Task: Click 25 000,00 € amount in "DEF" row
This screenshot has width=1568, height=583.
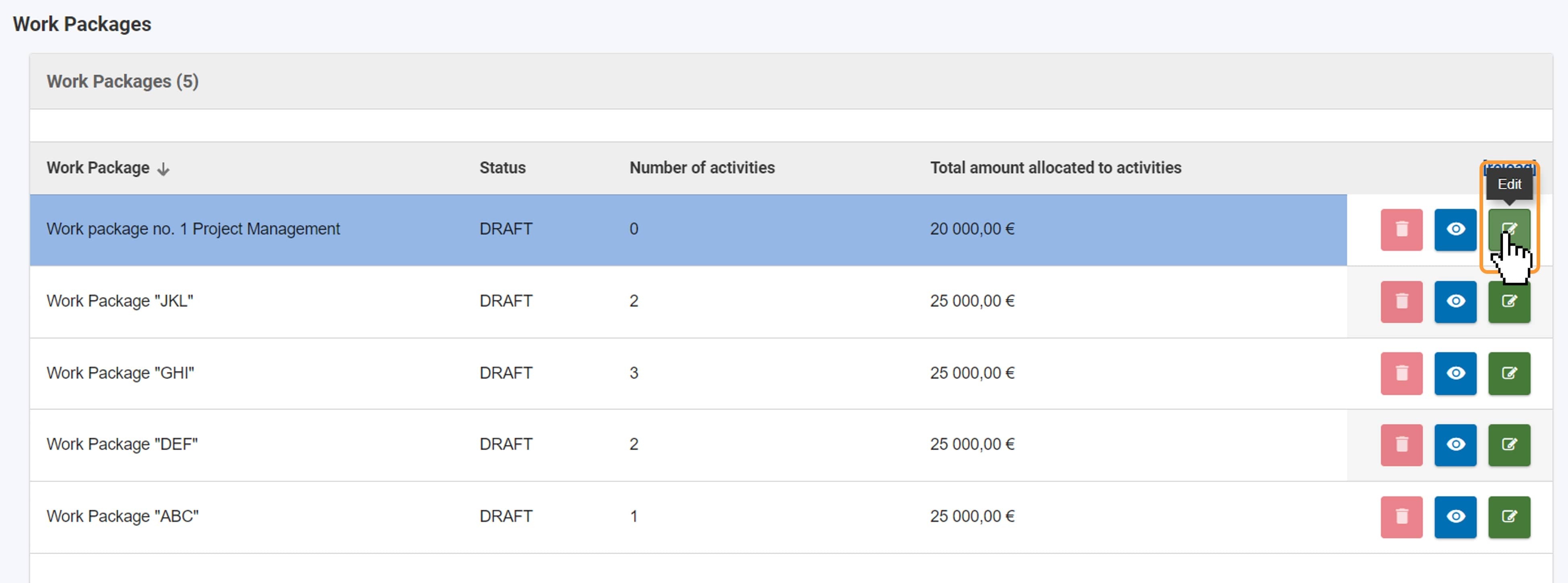Action: (x=972, y=444)
